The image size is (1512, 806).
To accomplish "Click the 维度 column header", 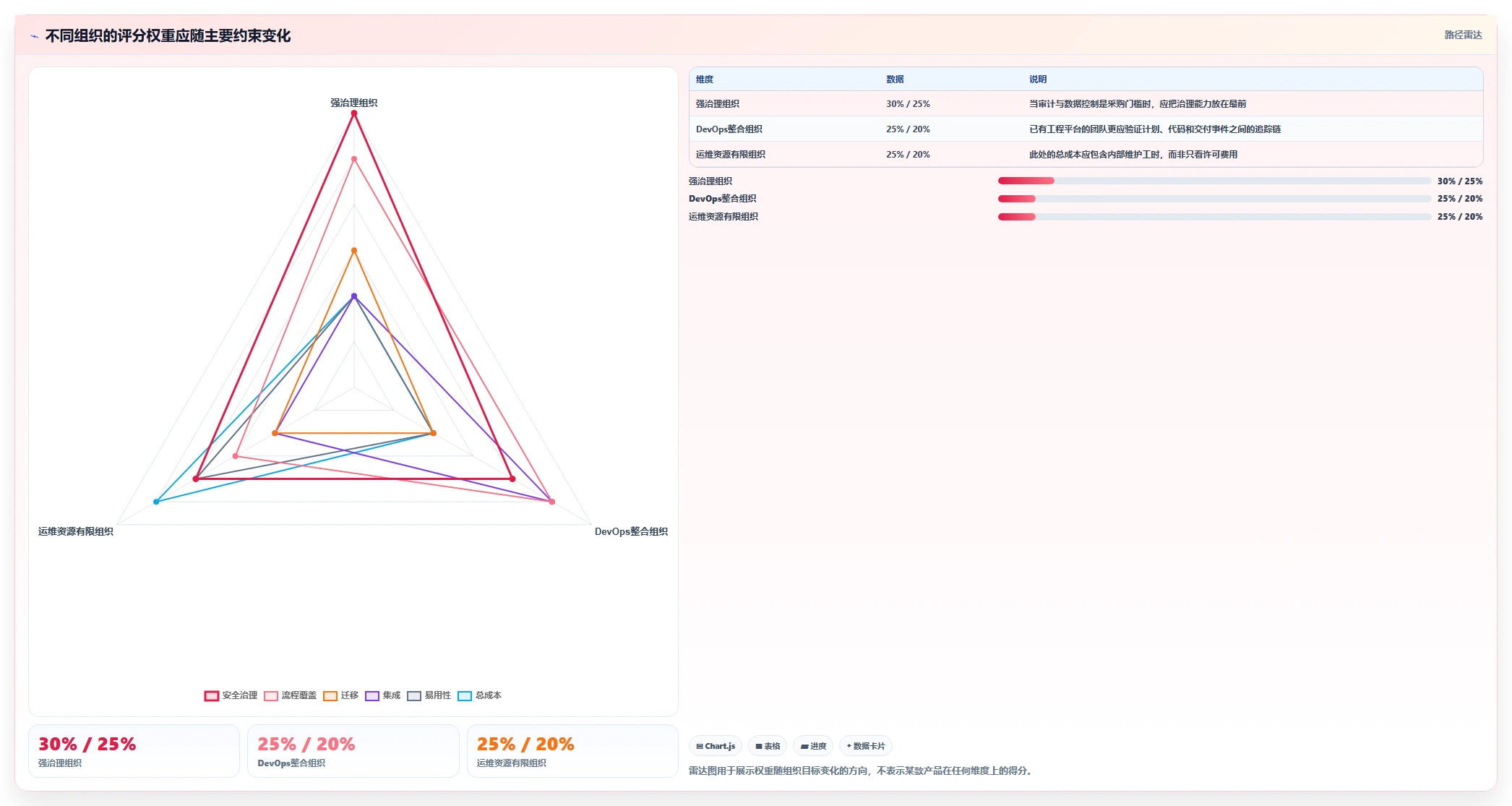I will click(705, 80).
